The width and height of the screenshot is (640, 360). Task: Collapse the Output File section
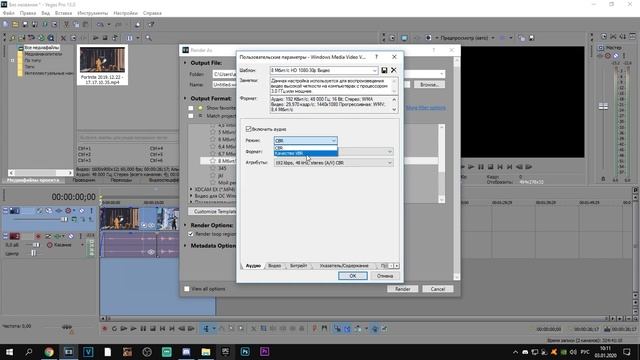[185, 63]
